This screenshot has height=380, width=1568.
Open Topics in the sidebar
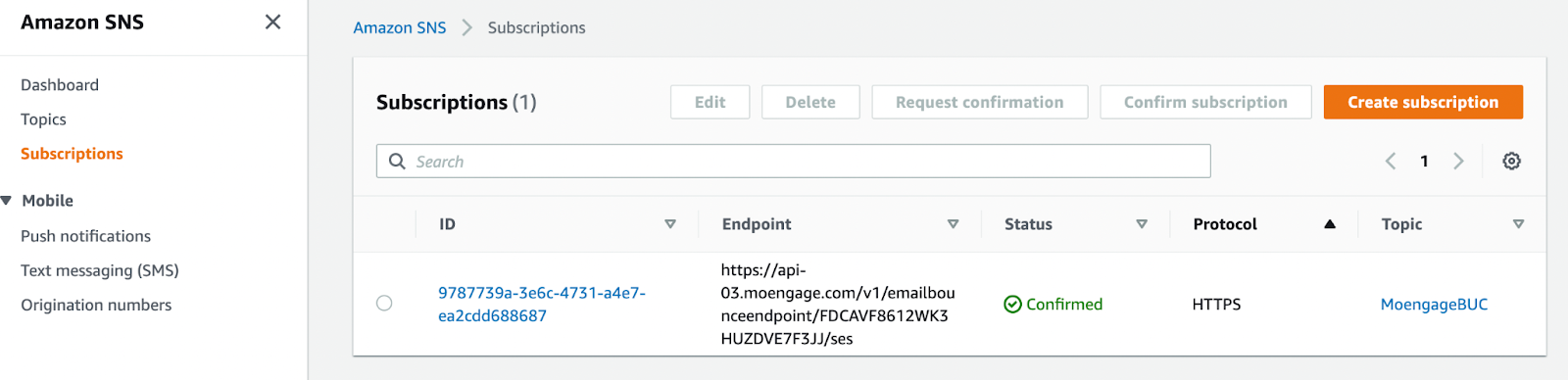(x=43, y=119)
